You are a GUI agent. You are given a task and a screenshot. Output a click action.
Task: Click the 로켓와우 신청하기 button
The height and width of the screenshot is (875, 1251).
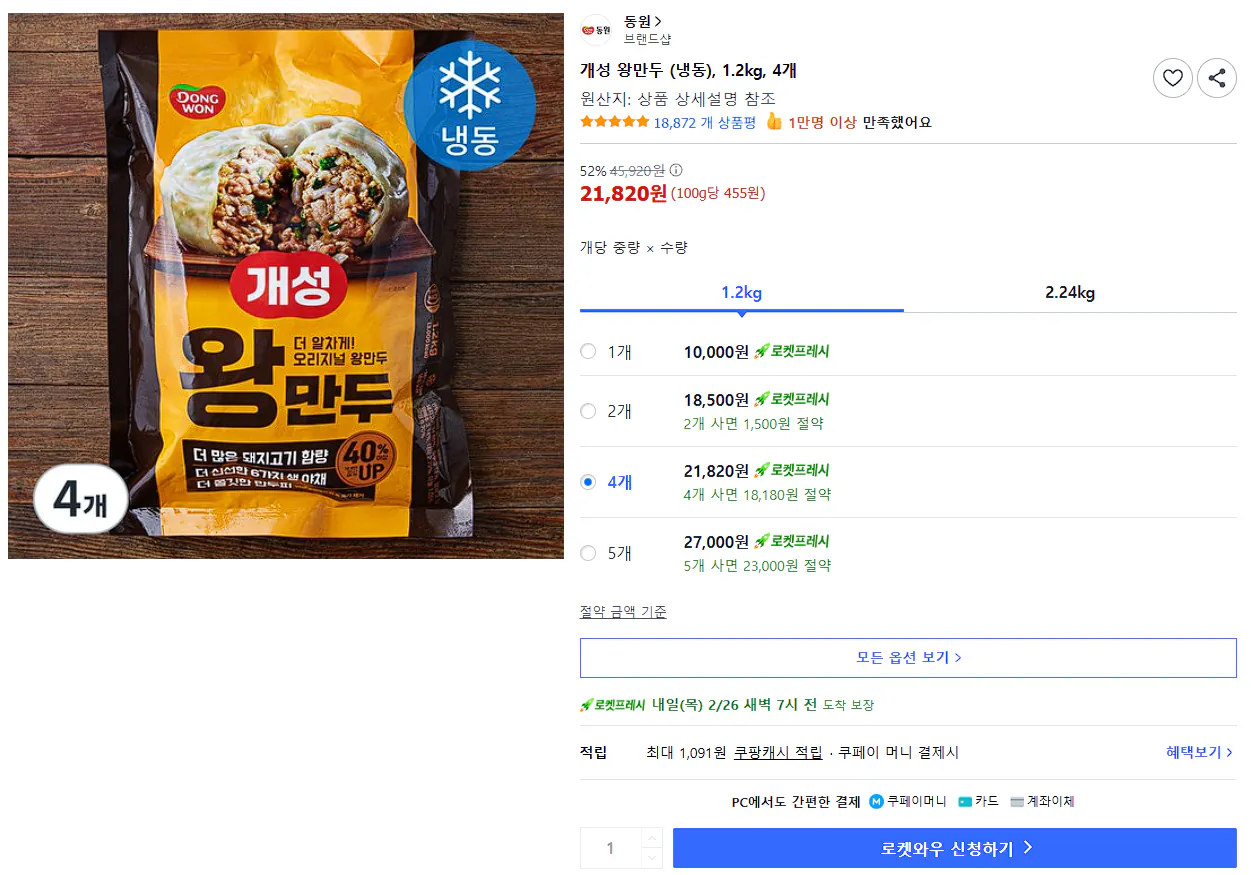click(954, 846)
